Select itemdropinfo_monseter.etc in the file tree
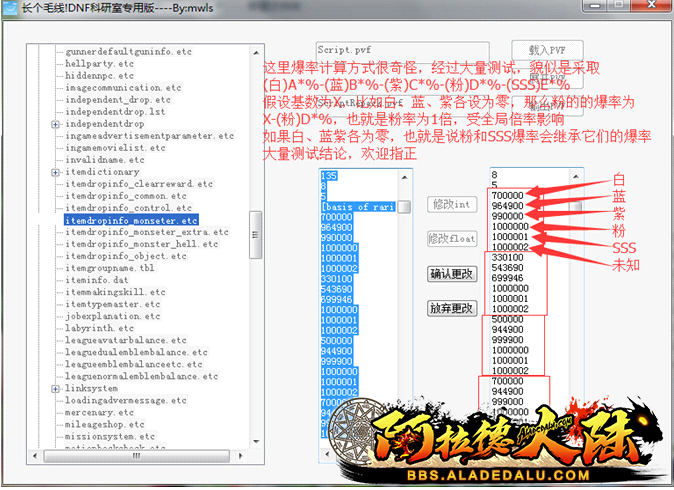This screenshot has height=490, width=674. coord(130,220)
